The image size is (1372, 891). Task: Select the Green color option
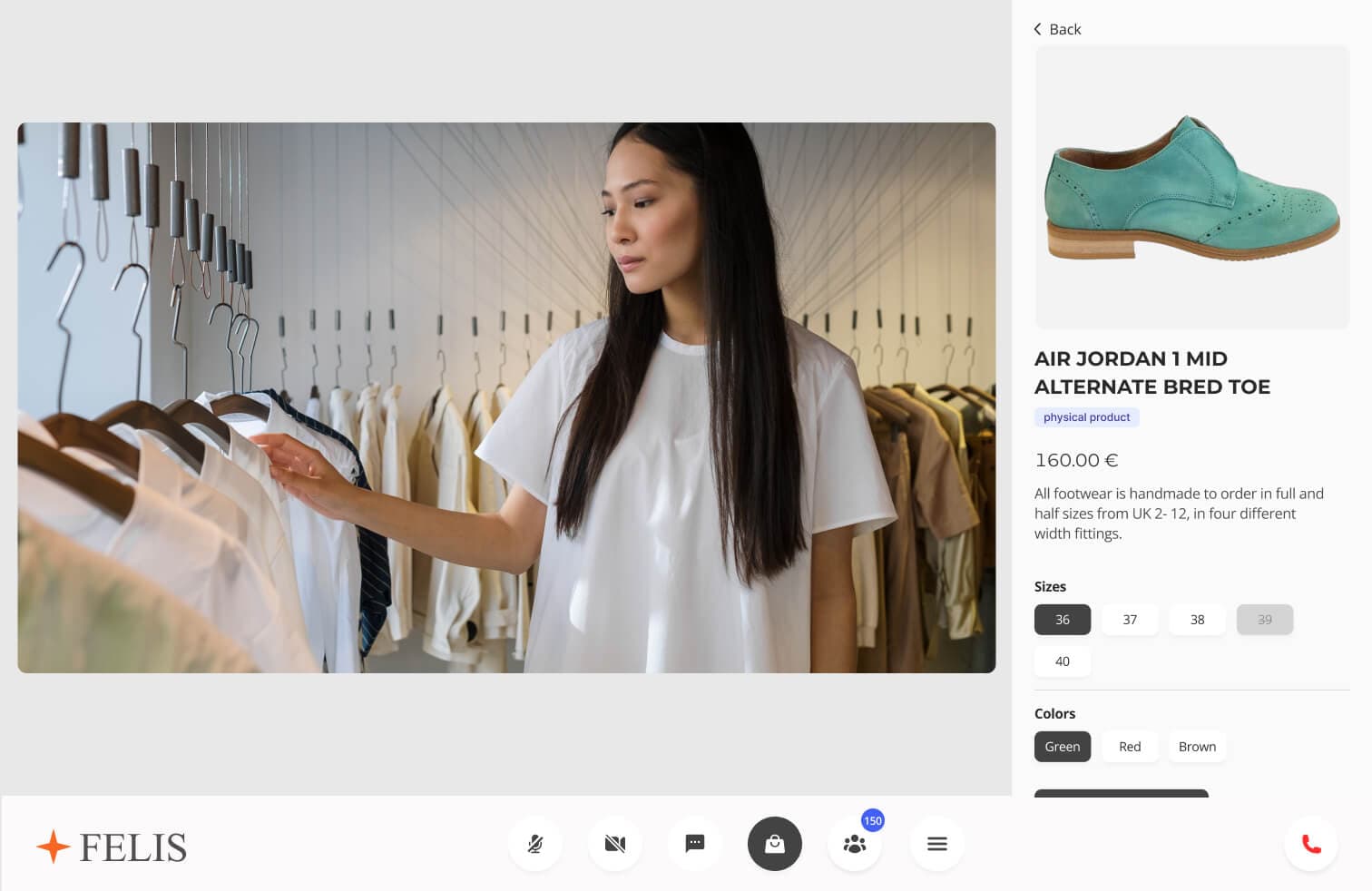[x=1063, y=747]
